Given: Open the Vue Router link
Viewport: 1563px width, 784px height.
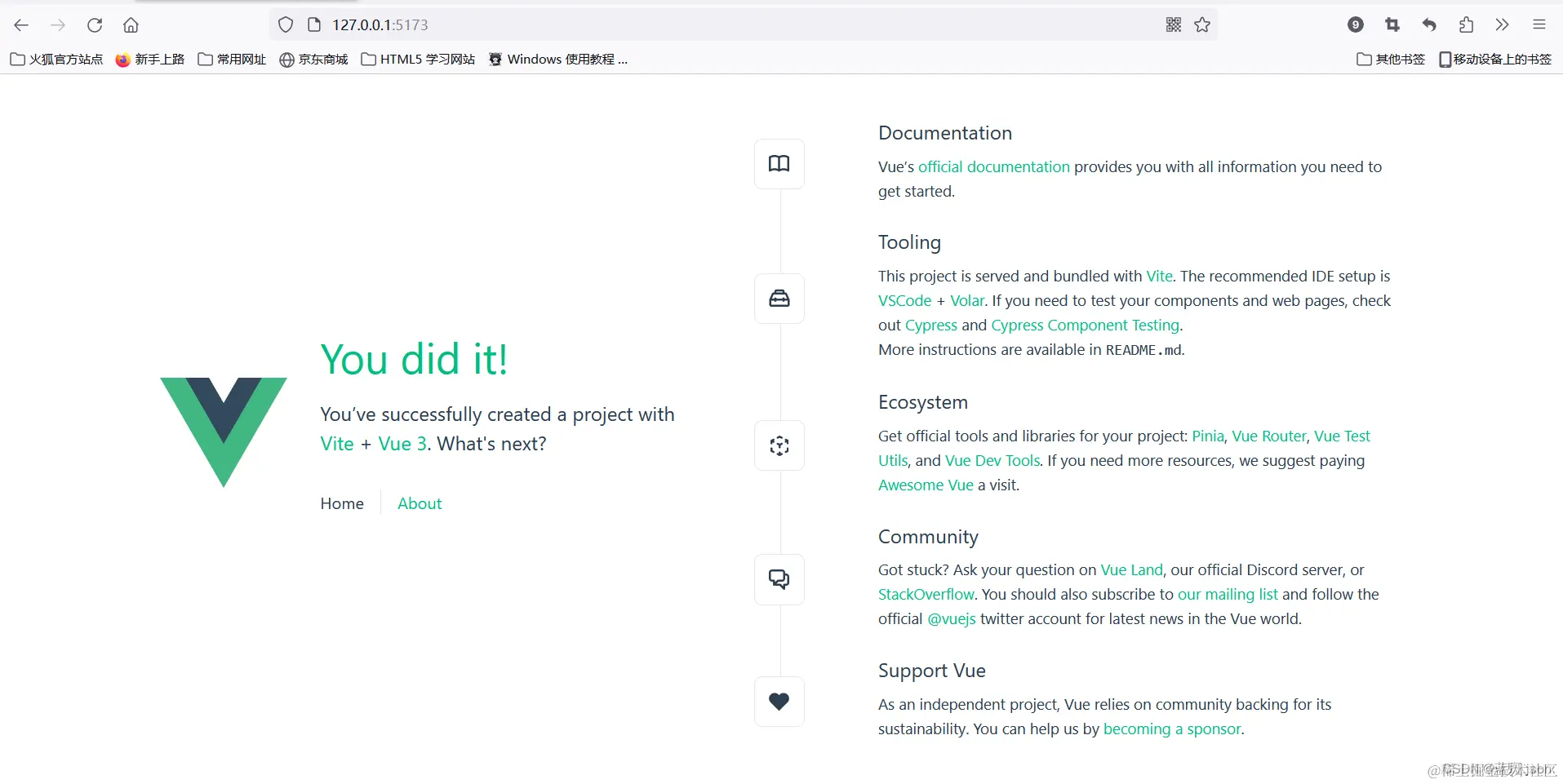Looking at the screenshot, I should (x=1269, y=436).
